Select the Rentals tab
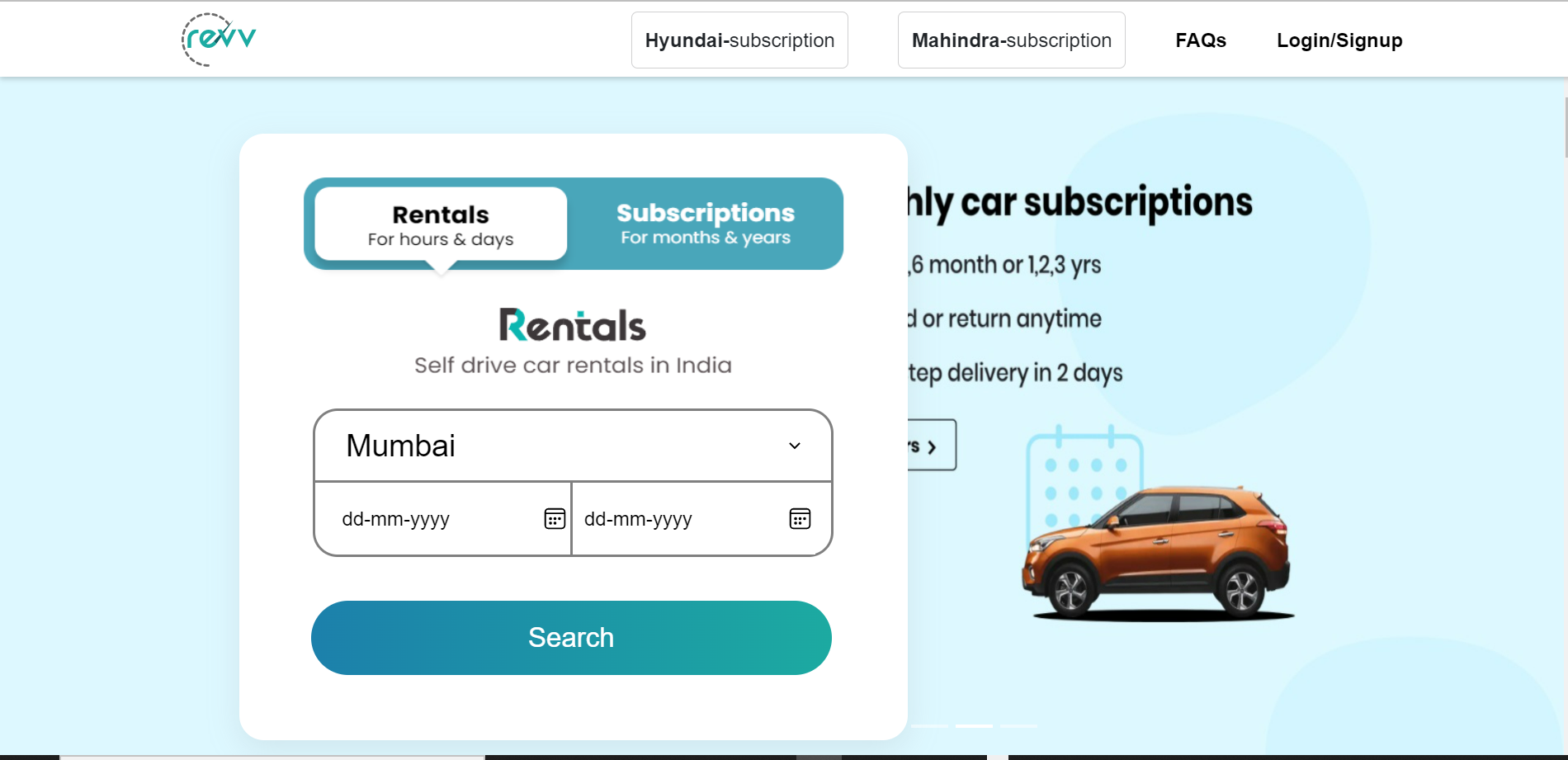 coord(438,223)
